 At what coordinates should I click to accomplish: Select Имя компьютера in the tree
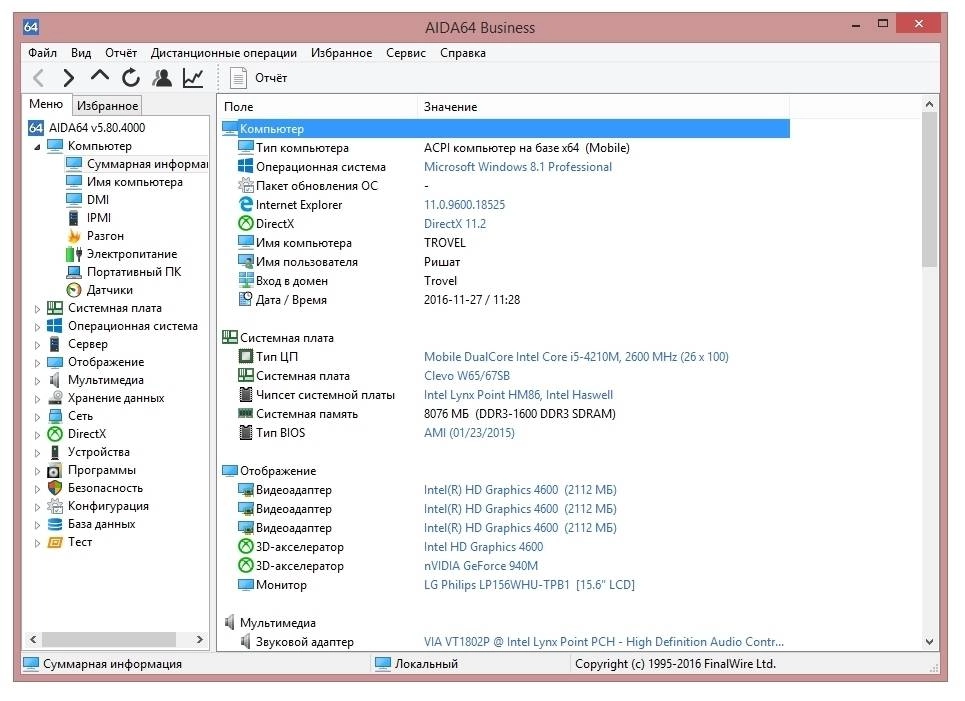click(134, 182)
